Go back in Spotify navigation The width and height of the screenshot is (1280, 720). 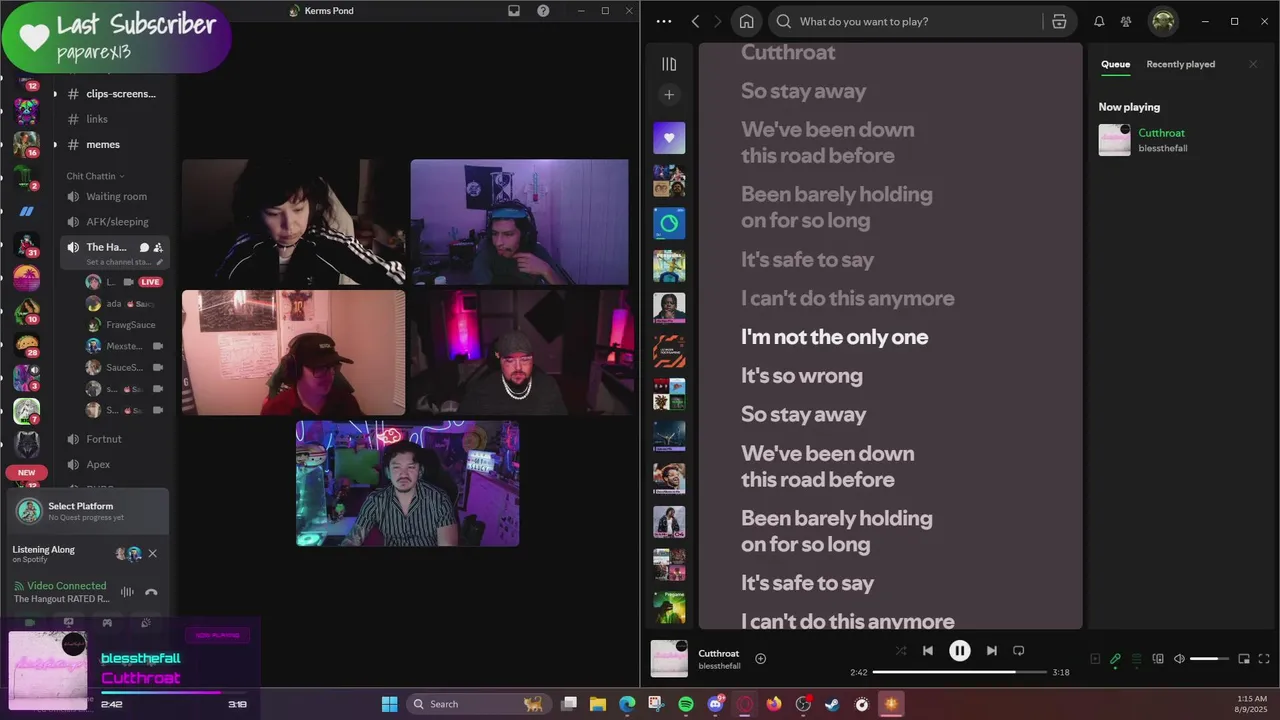[x=695, y=22]
